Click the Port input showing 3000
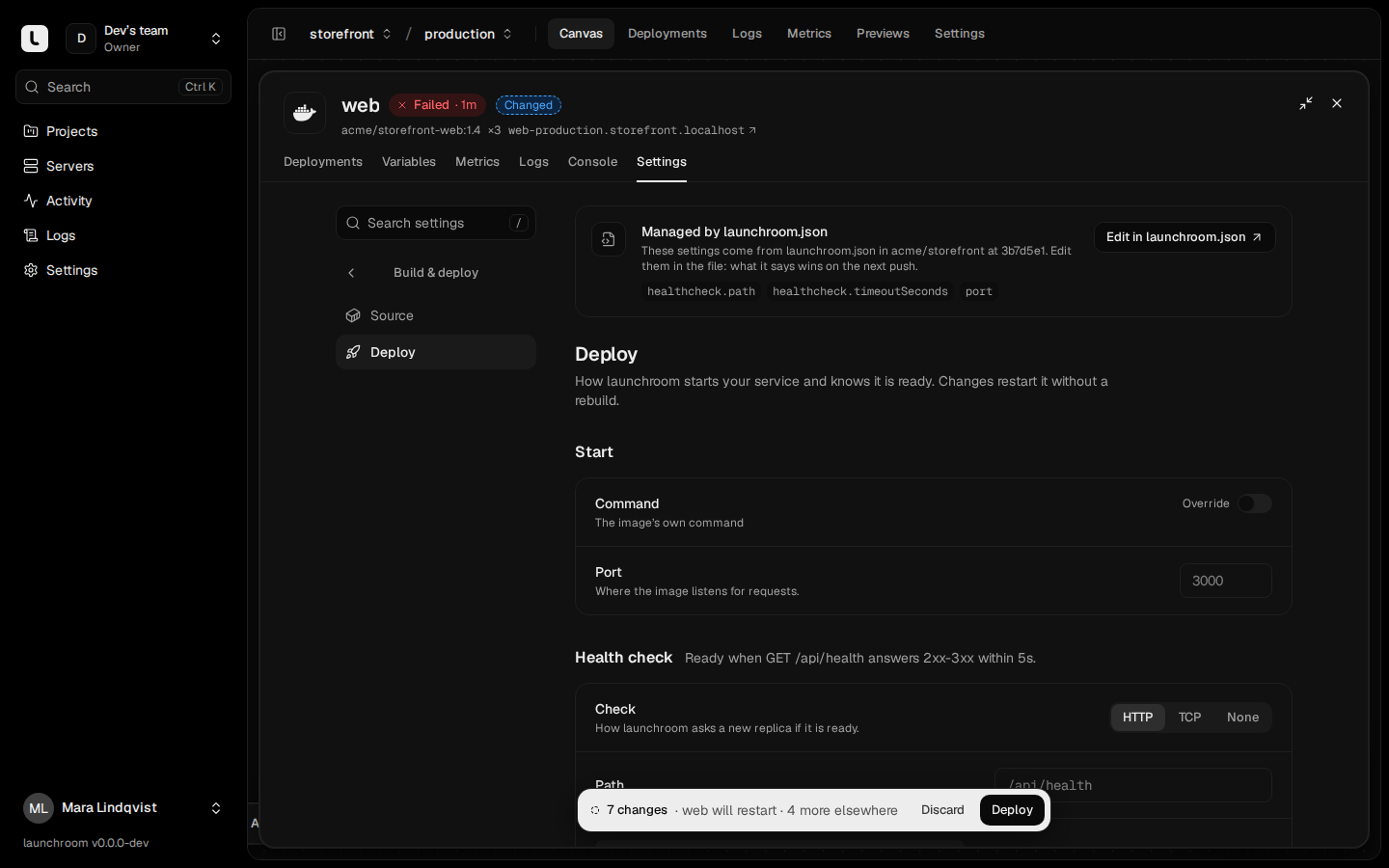 click(1226, 581)
